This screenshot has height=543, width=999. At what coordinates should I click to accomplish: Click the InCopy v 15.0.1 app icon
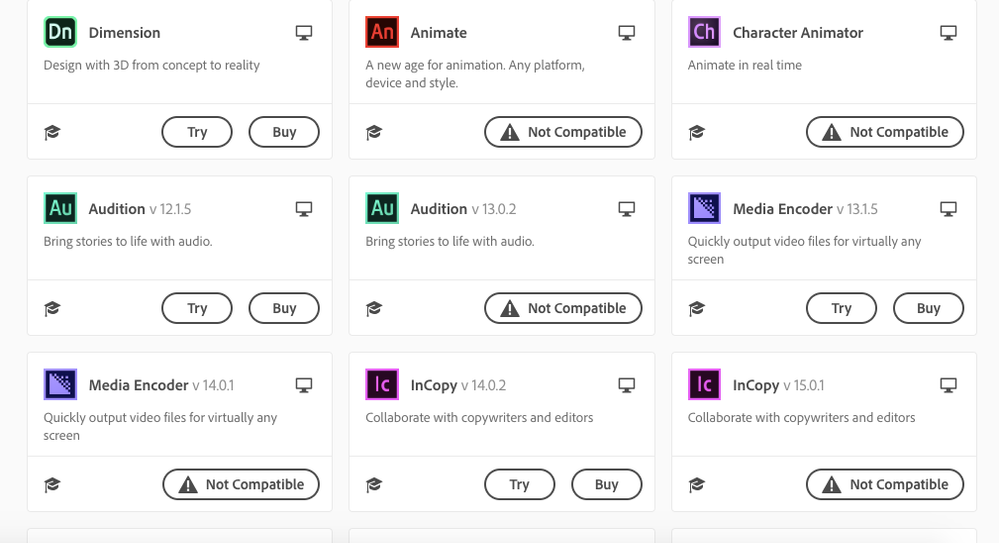[704, 384]
